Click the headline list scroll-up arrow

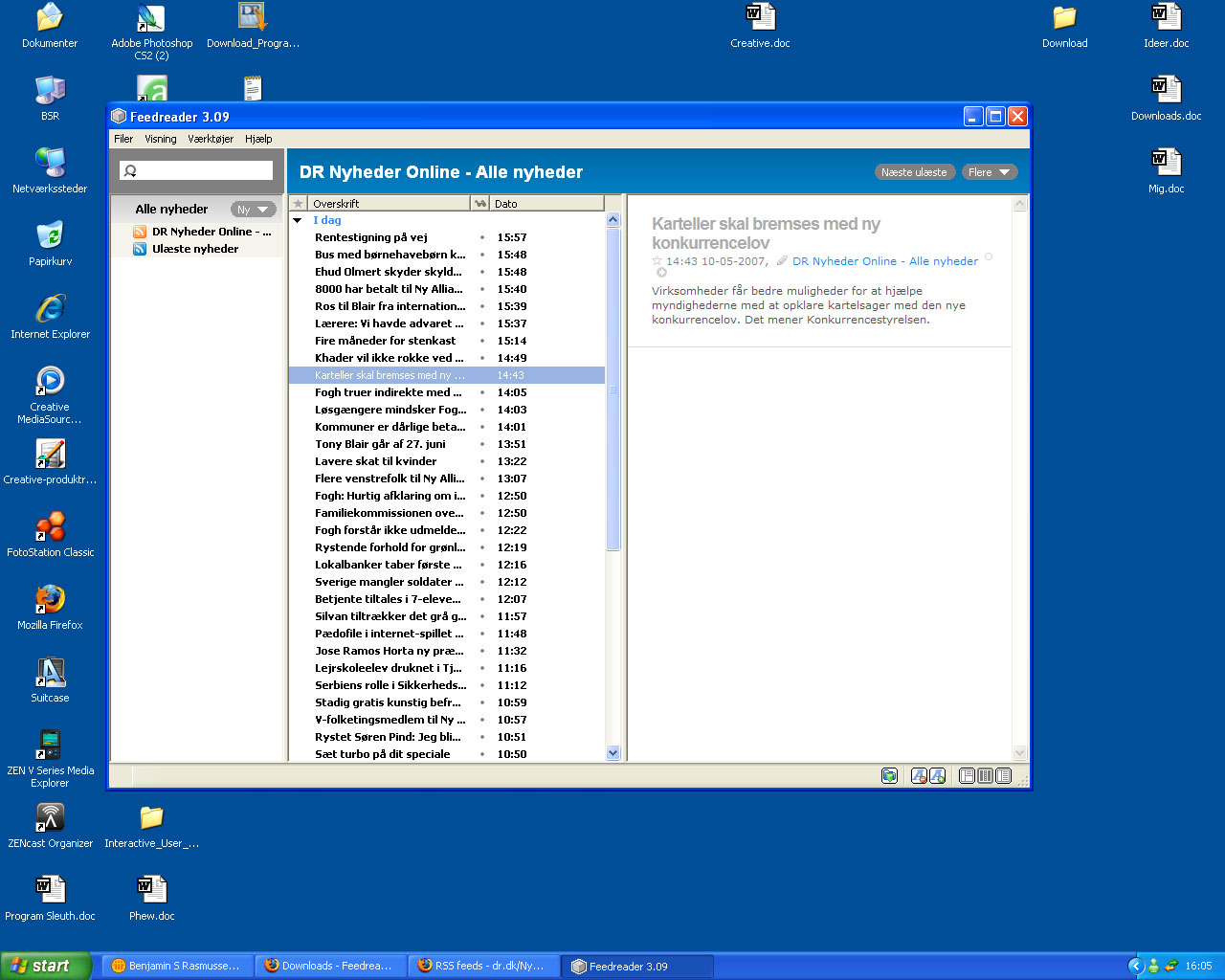pyautogui.click(x=613, y=220)
